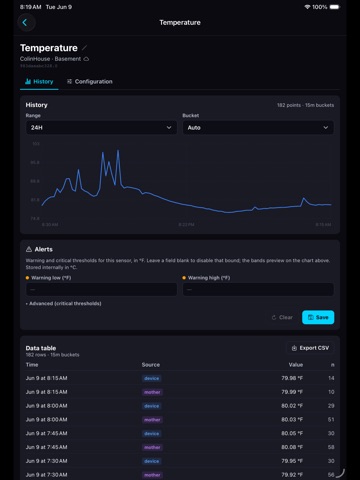The image size is (360, 480).
Task: Tap mother tag in 80.08 °F row
Action: 152,447
